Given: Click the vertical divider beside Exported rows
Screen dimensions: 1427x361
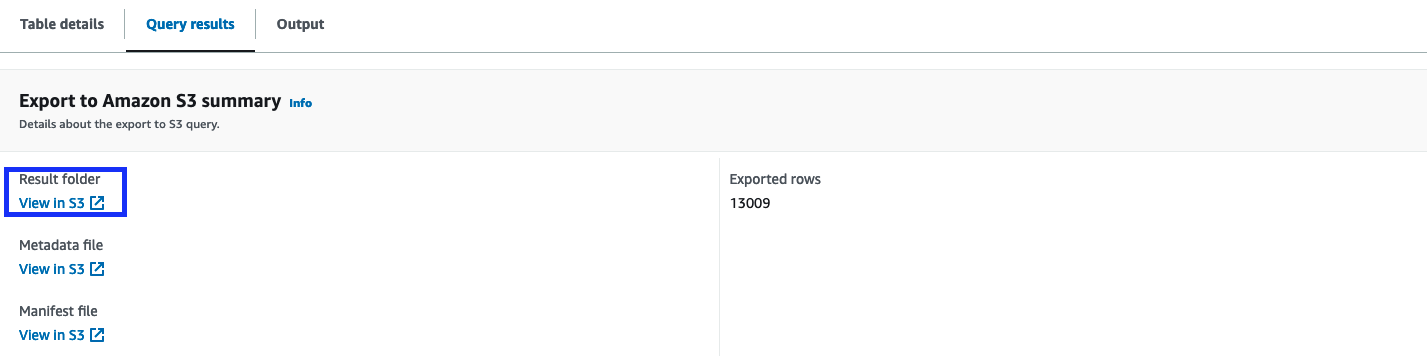Looking at the screenshot, I should click(x=719, y=258).
